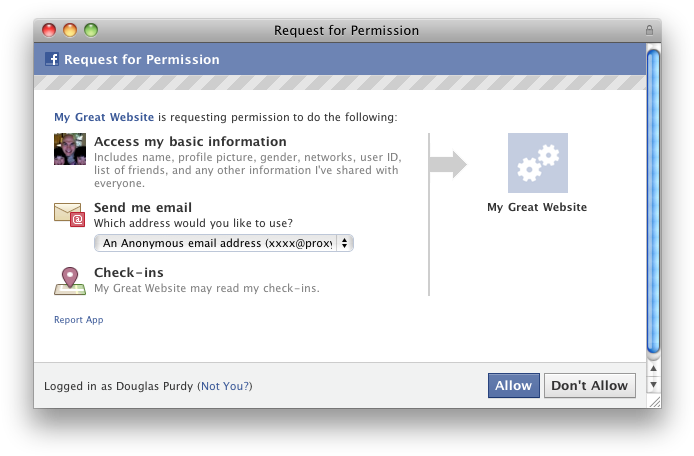Click the My Great Website gears icon
The width and height of the screenshot is (694, 456).
(537, 163)
